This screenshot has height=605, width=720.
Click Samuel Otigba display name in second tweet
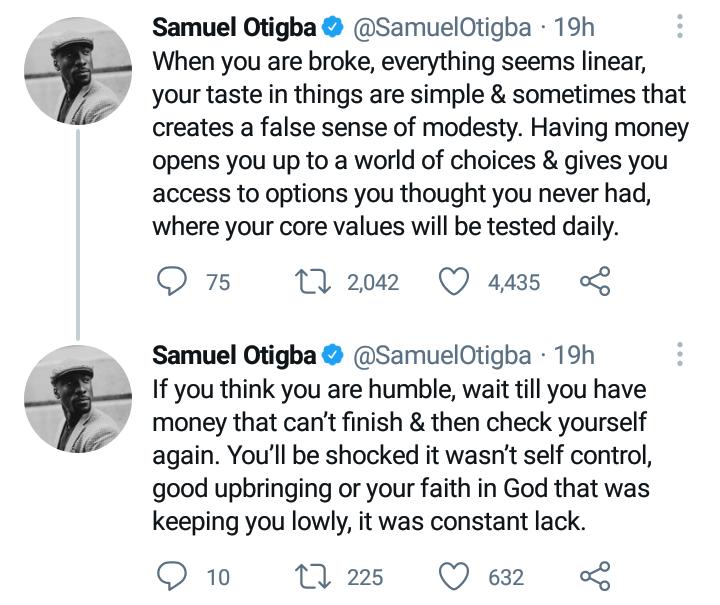[x=234, y=355]
